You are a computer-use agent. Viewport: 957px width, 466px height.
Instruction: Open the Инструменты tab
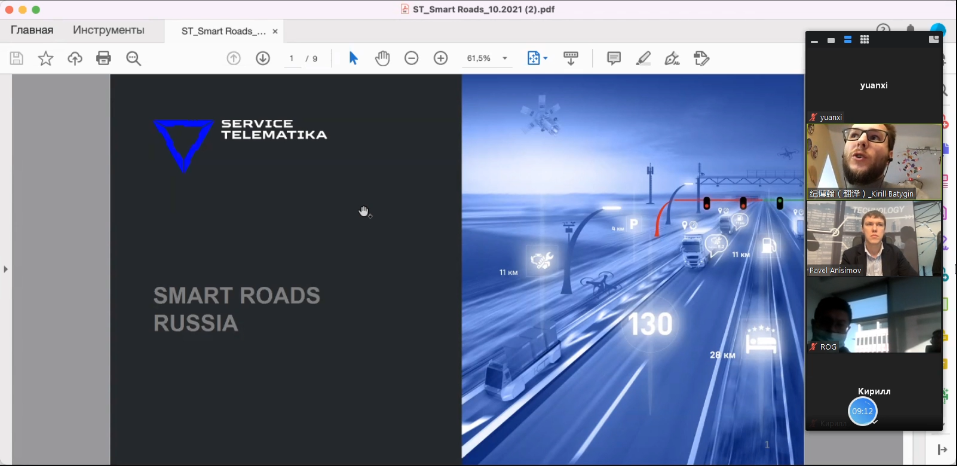point(108,30)
